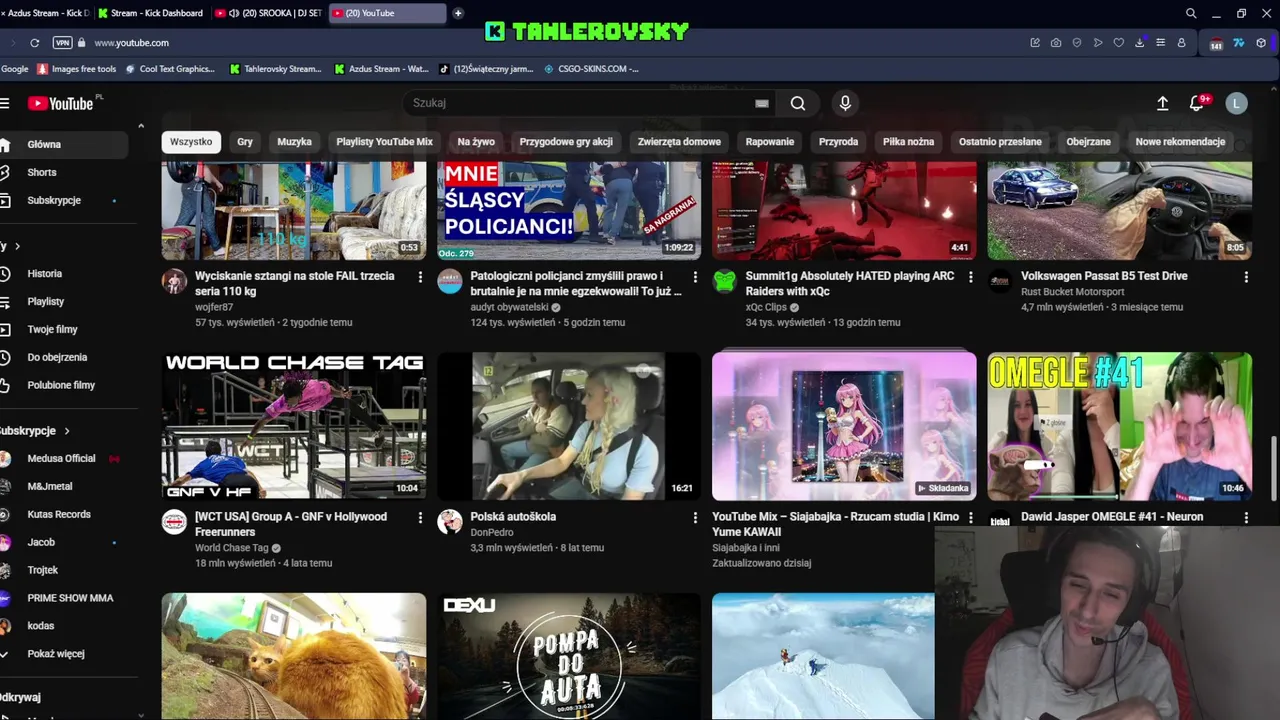Screen dimensions: 1280x720
Task: Select the Muzyka filter chip
Action: click(294, 142)
